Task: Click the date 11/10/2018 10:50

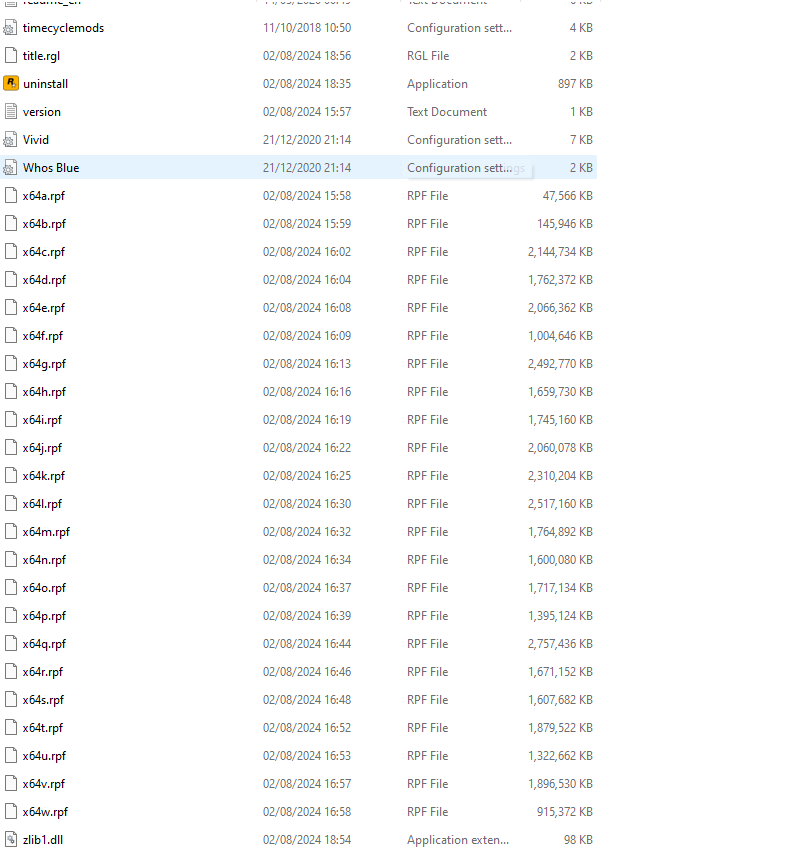Action: tap(307, 28)
